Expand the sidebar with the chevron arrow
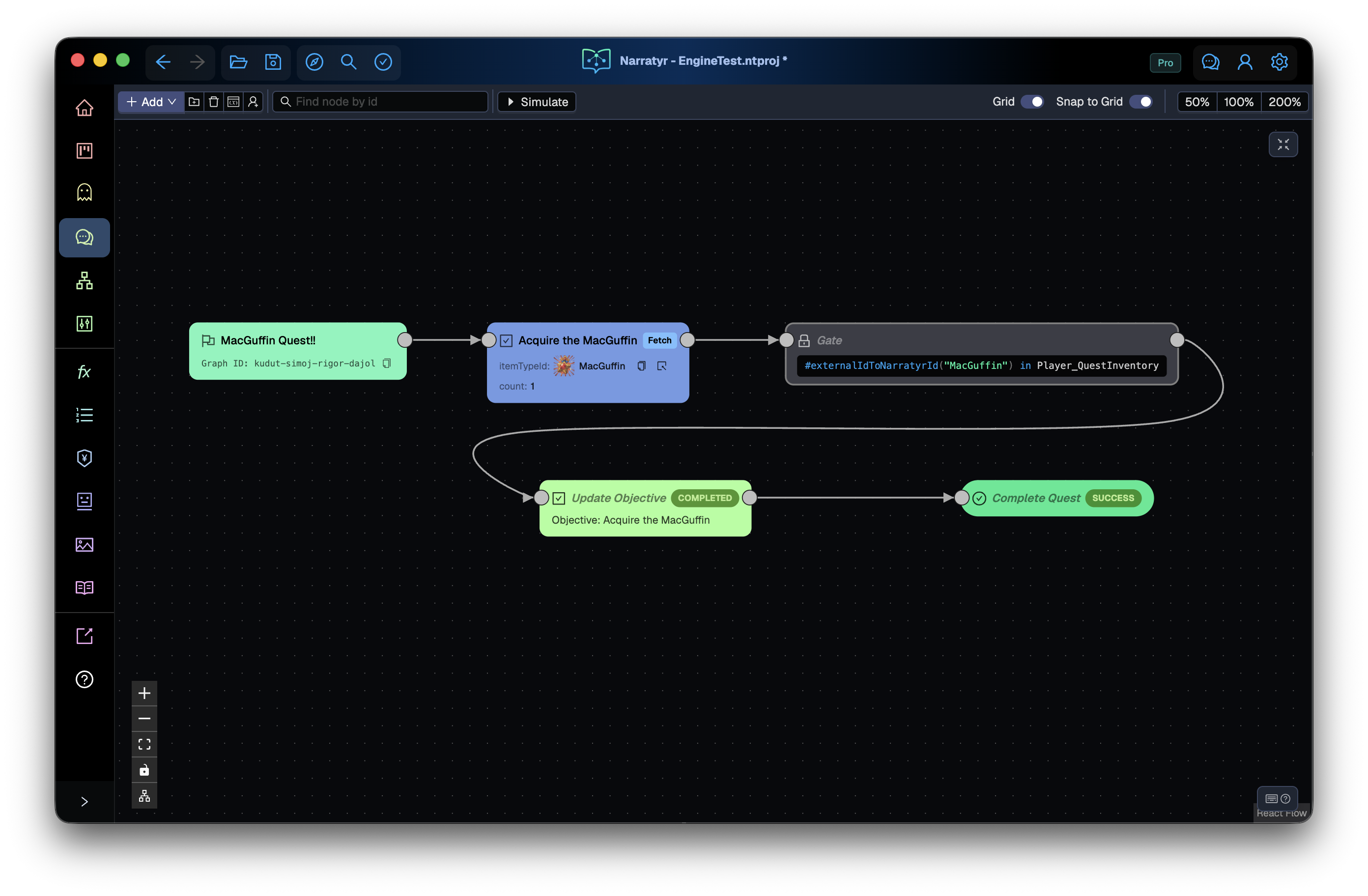Image resolution: width=1368 pixels, height=896 pixels. [x=85, y=802]
